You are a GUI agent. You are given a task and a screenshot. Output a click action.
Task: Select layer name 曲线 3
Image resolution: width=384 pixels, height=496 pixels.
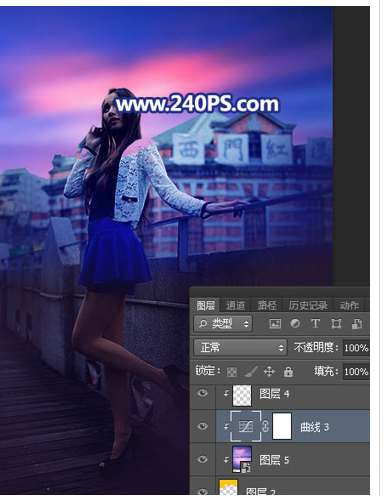(315, 427)
